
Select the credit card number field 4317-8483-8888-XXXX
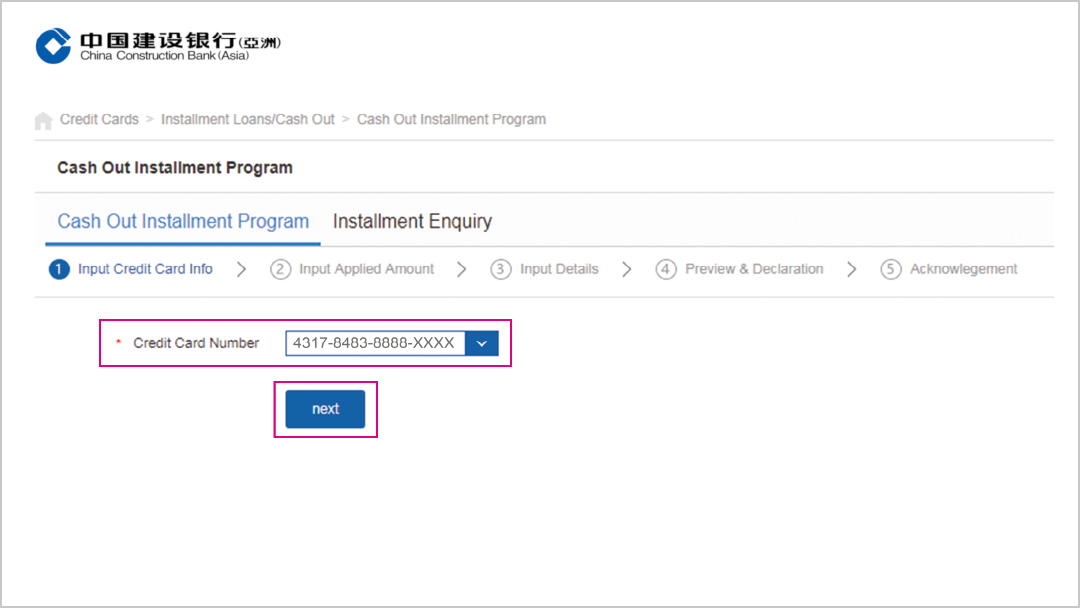point(375,343)
